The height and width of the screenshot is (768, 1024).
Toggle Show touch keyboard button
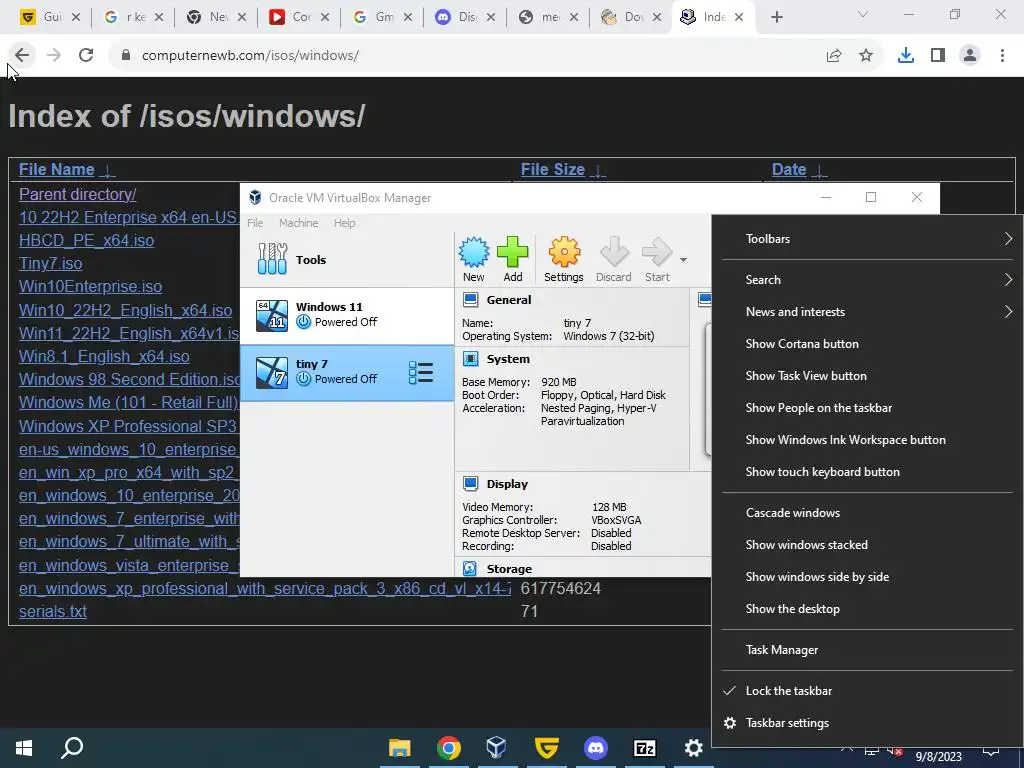tap(867, 472)
